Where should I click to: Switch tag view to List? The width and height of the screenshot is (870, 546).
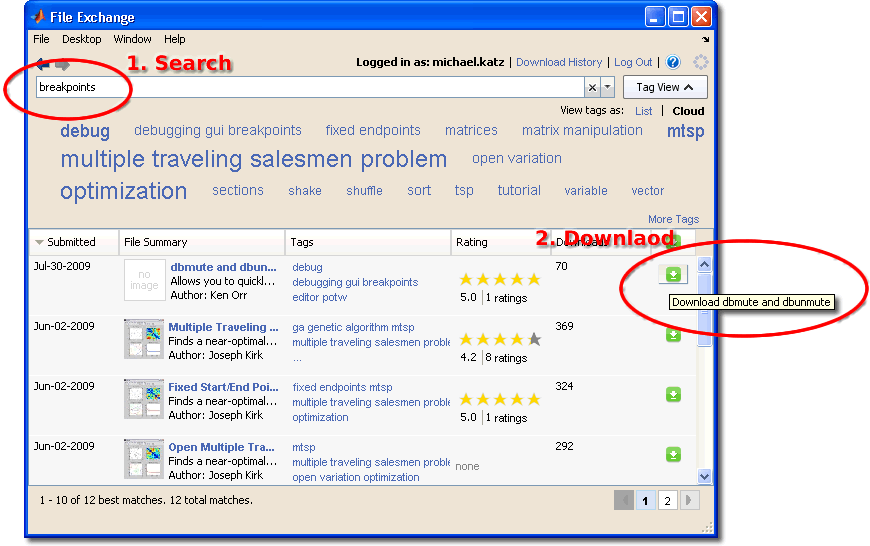(643, 111)
